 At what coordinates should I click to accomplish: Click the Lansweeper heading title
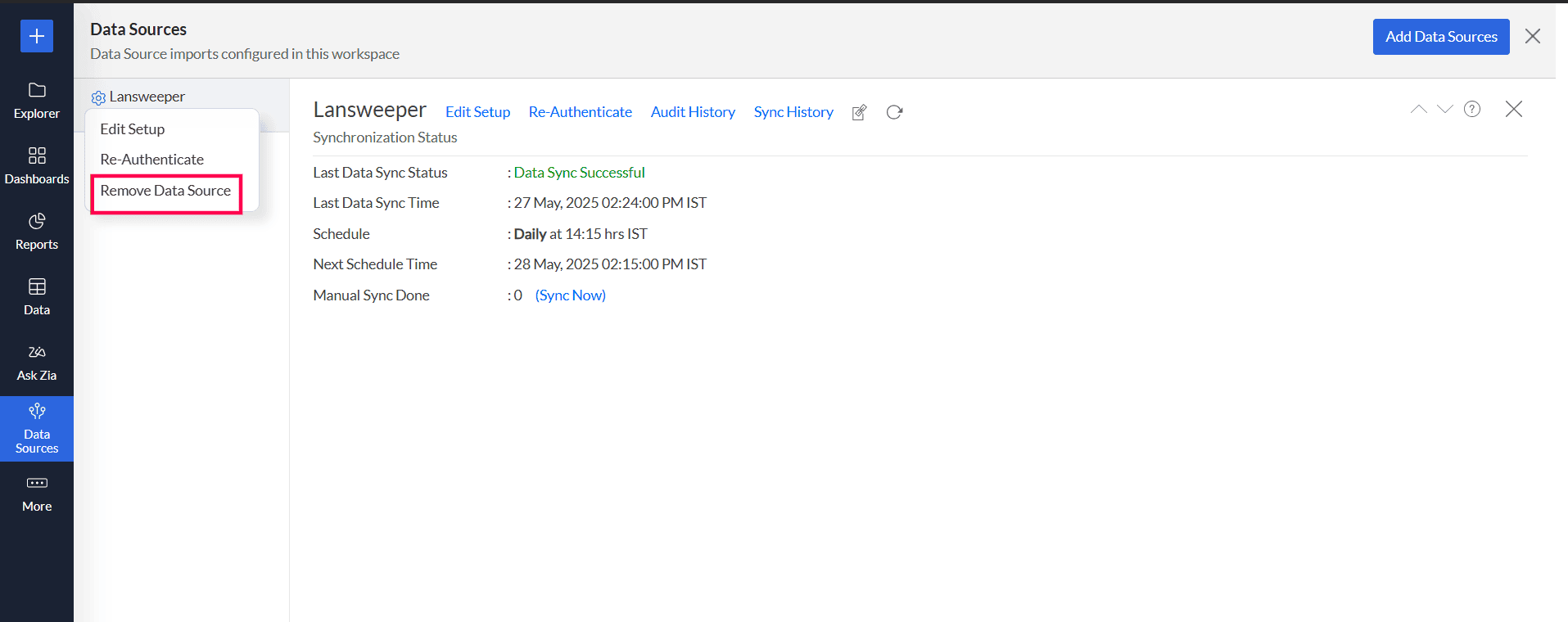coord(370,110)
